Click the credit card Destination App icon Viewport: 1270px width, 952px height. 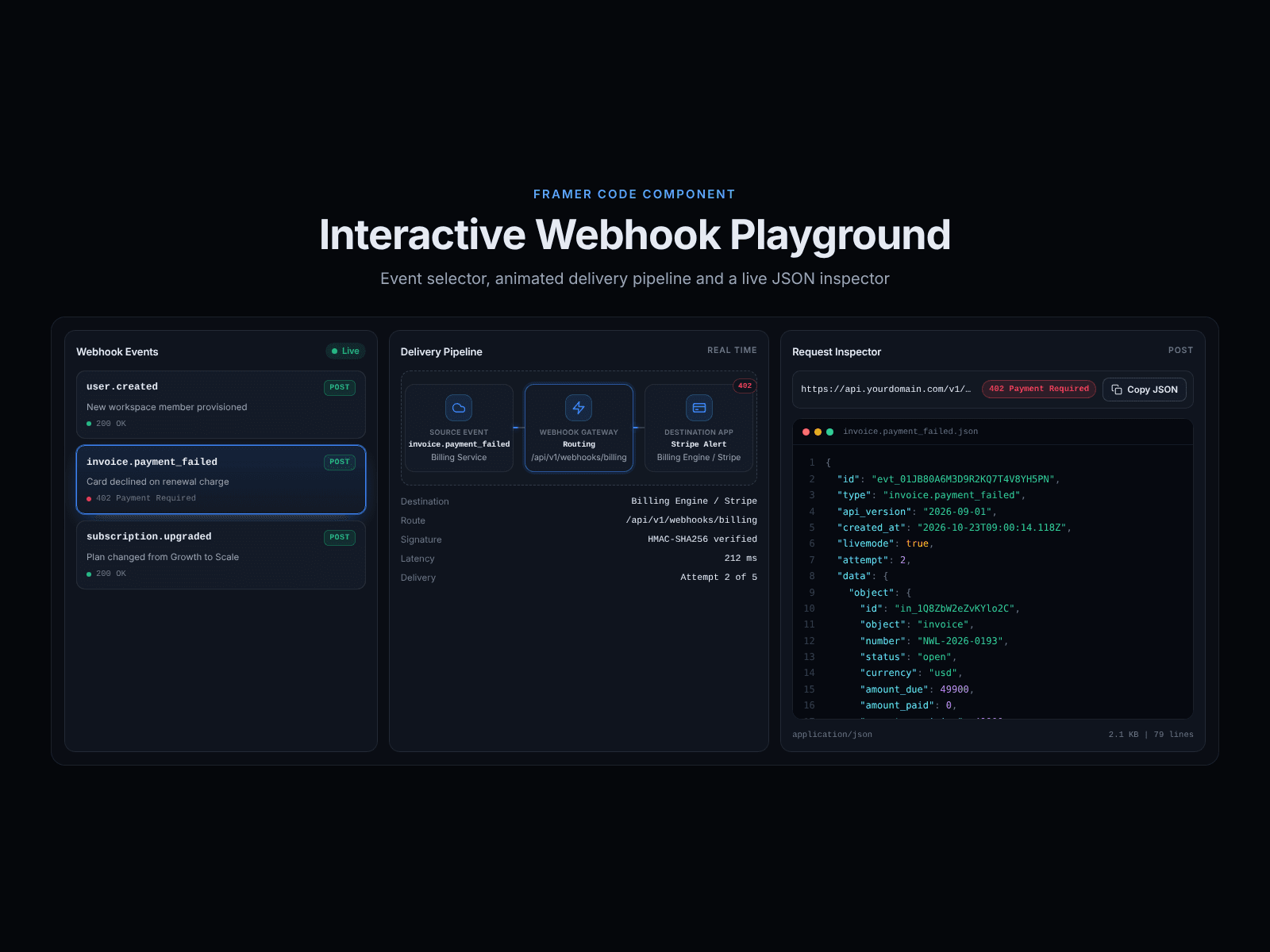point(699,408)
